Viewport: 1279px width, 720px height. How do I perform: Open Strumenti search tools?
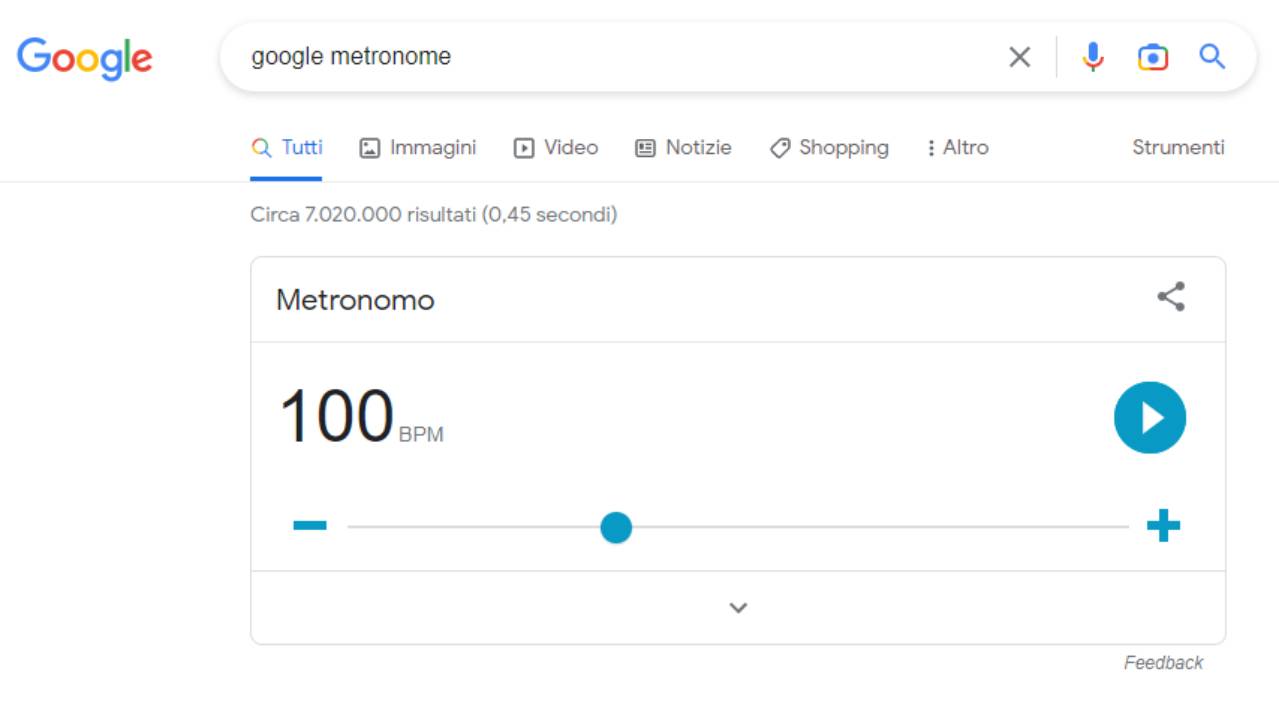(1178, 148)
